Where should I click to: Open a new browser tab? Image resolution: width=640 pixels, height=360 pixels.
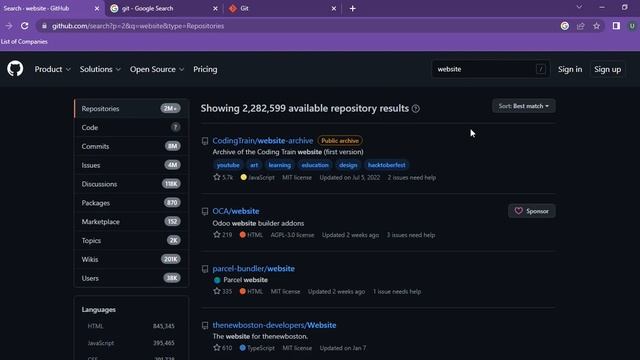point(353,8)
